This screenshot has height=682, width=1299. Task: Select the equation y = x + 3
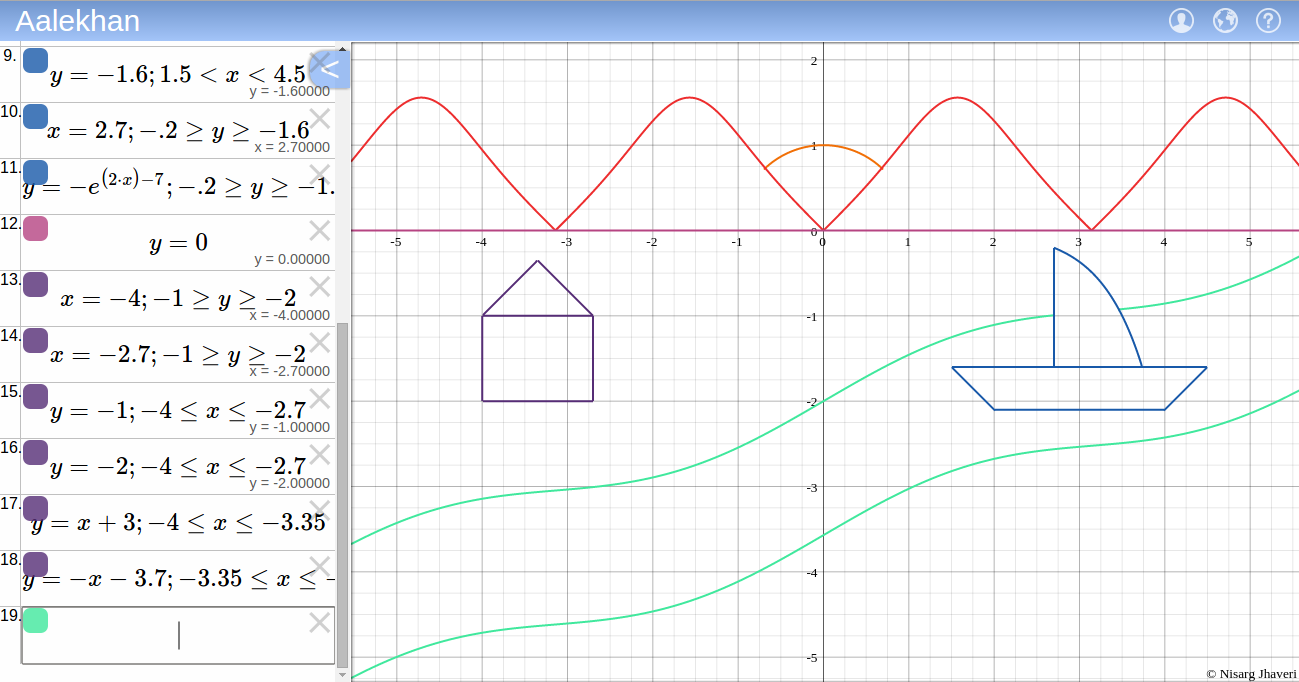click(178, 524)
